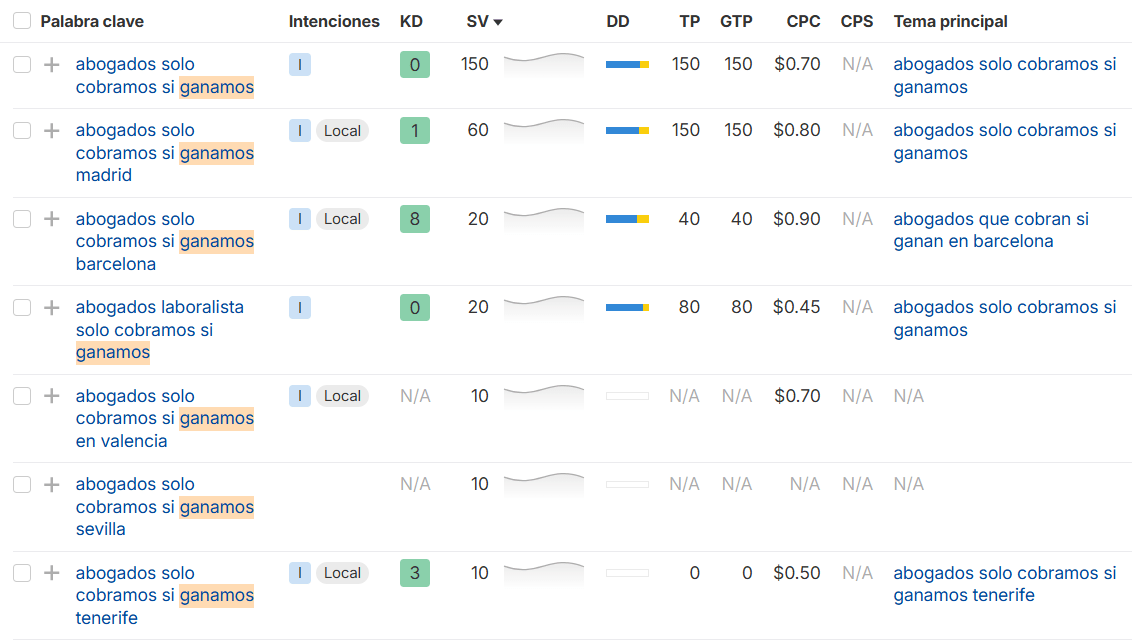The width and height of the screenshot is (1132, 640).
Task: Check the checkbox for the madrid keyword row
Action: coord(21,130)
